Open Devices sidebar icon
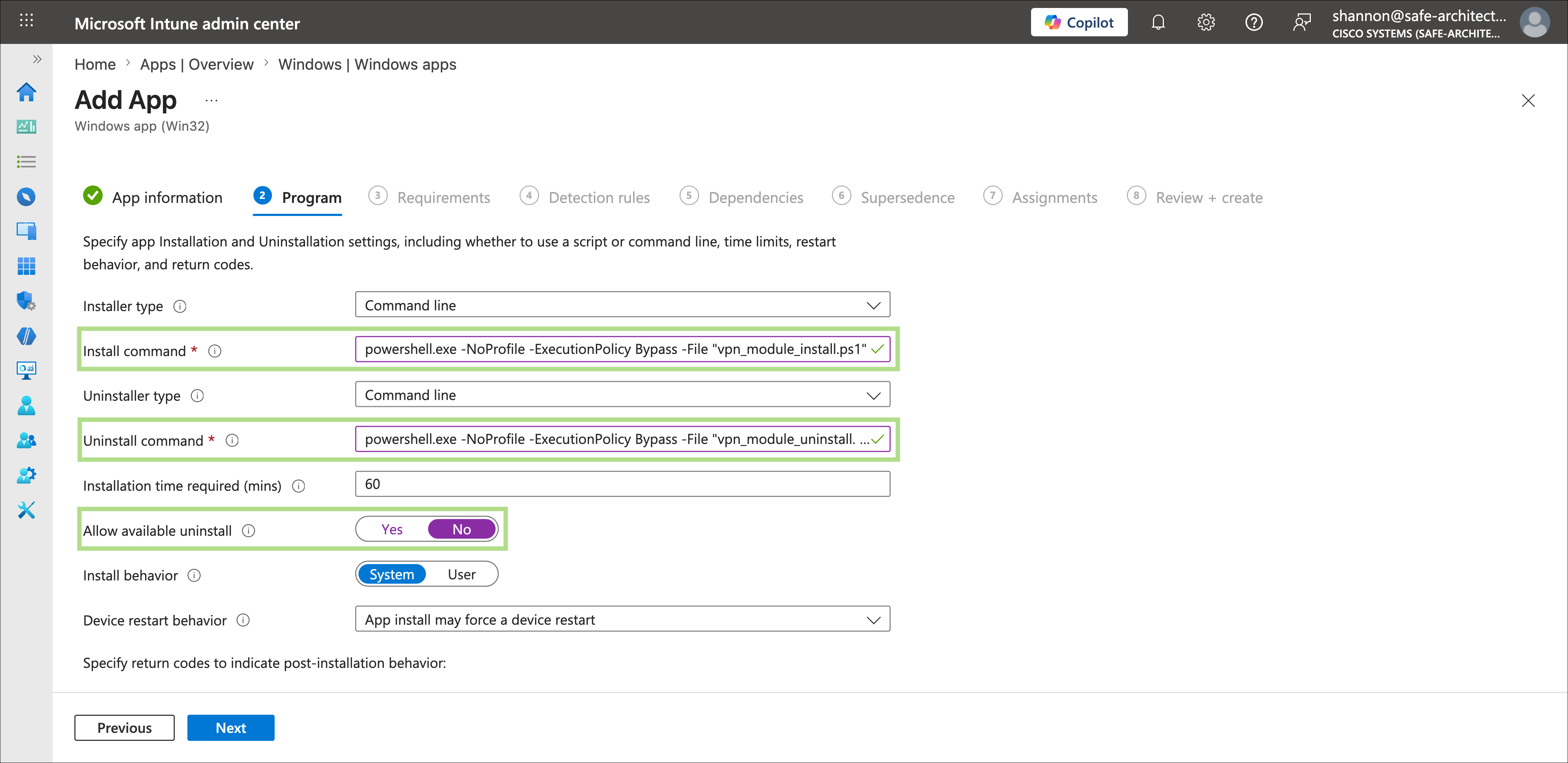Viewport: 1568px width, 763px height. (26, 231)
